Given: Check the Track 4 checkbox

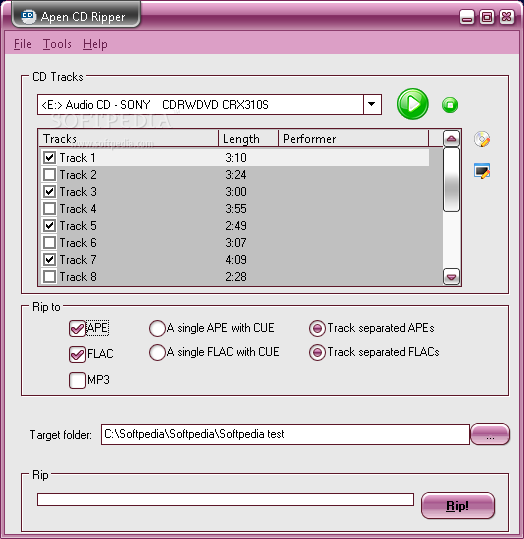Looking at the screenshot, I should pos(50,209).
